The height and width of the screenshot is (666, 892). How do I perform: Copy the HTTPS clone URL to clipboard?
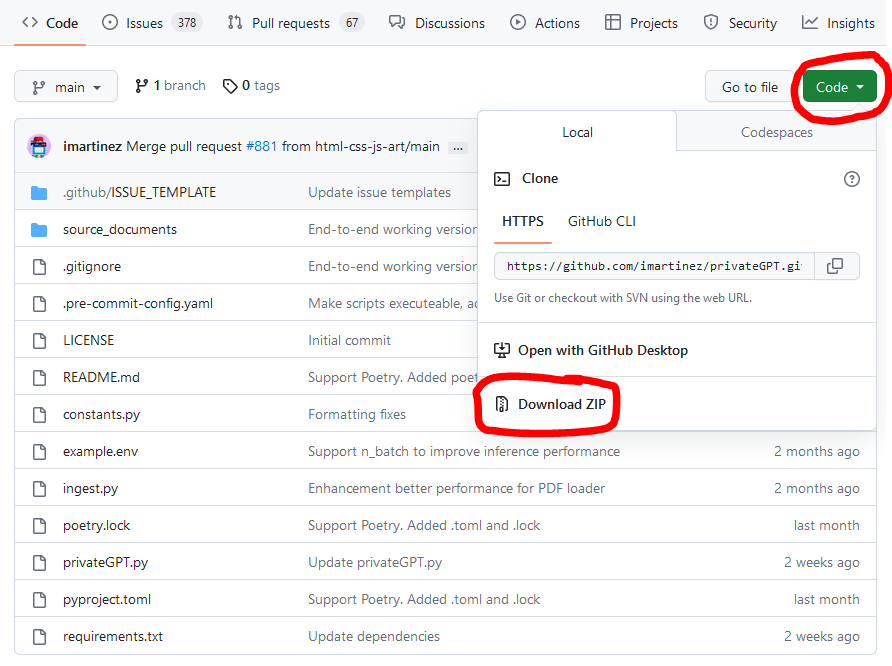coord(835,266)
